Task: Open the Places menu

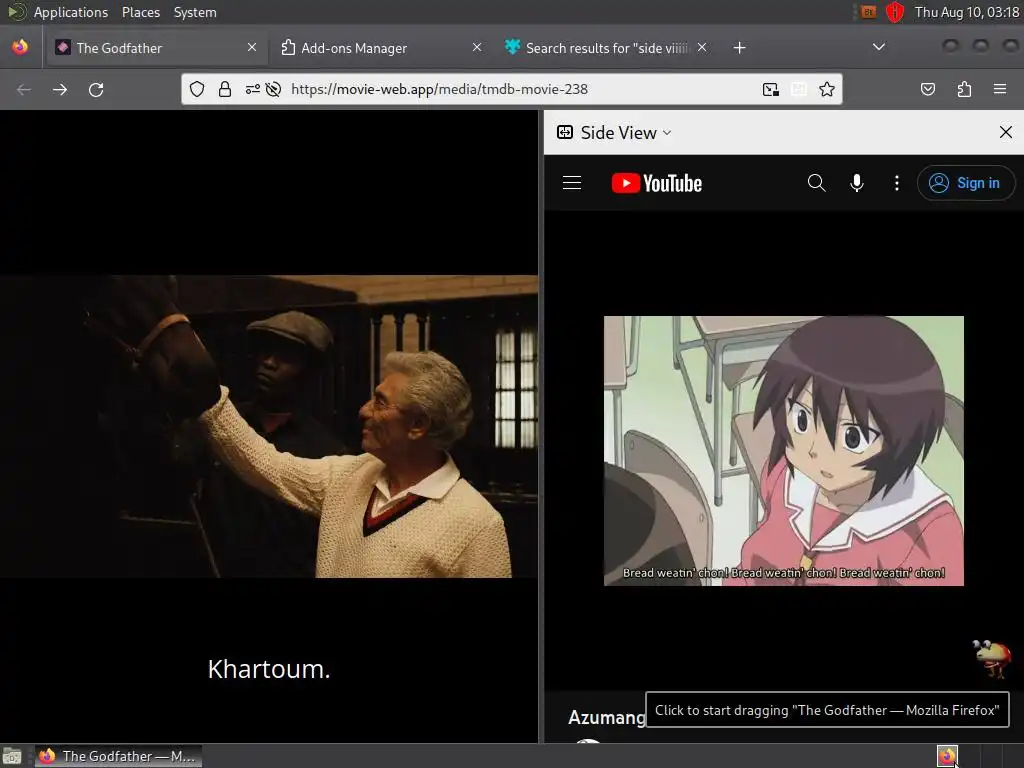Action: pyautogui.click(x=140, y=12)
